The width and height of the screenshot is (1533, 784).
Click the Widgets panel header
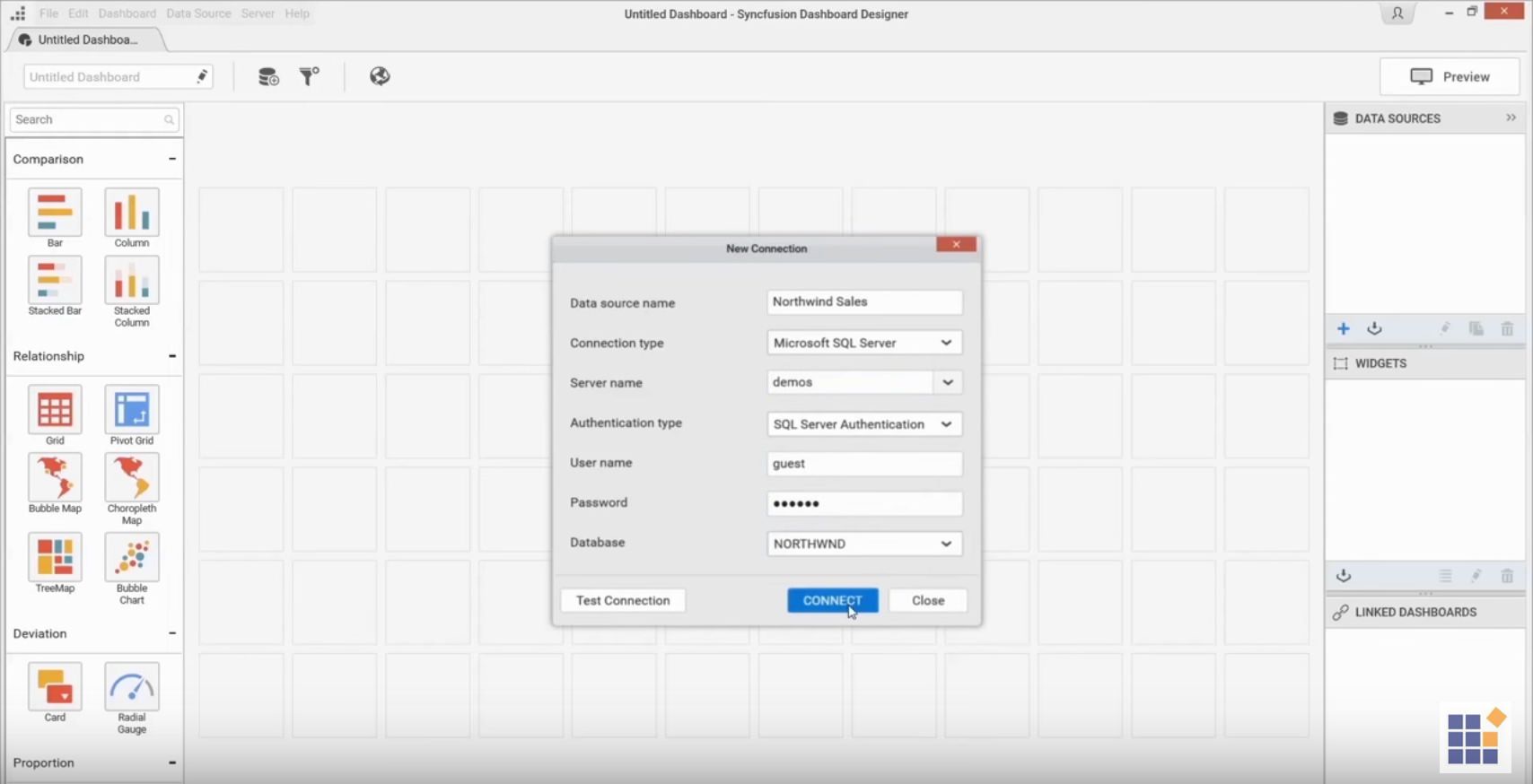[x=1425, y=363]
